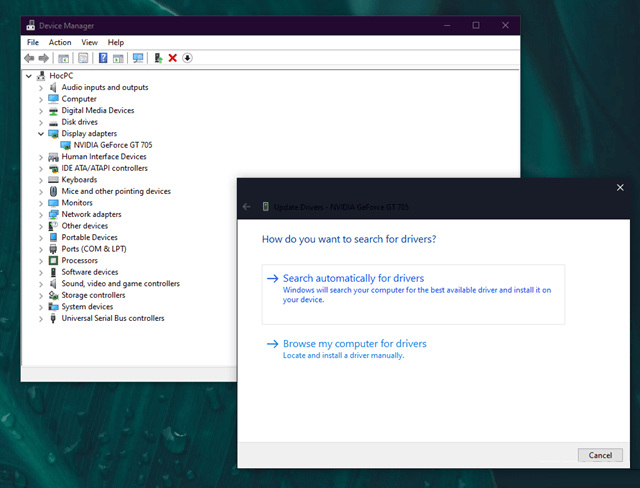Image resolution: width=640 pixels, height=488 pixels.
Task: Expand the Computer category
Action: tap(41, 99)
